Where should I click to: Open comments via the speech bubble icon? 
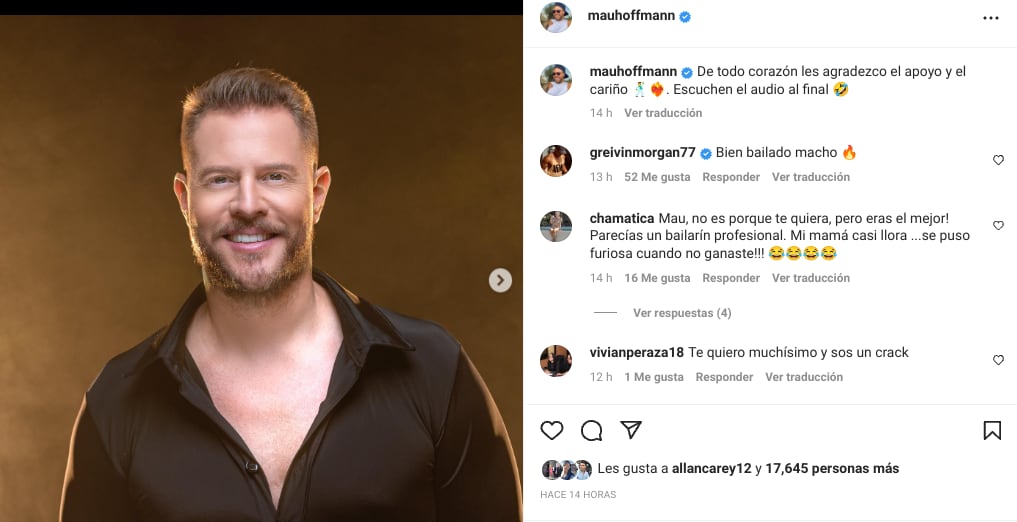(591, 430)
